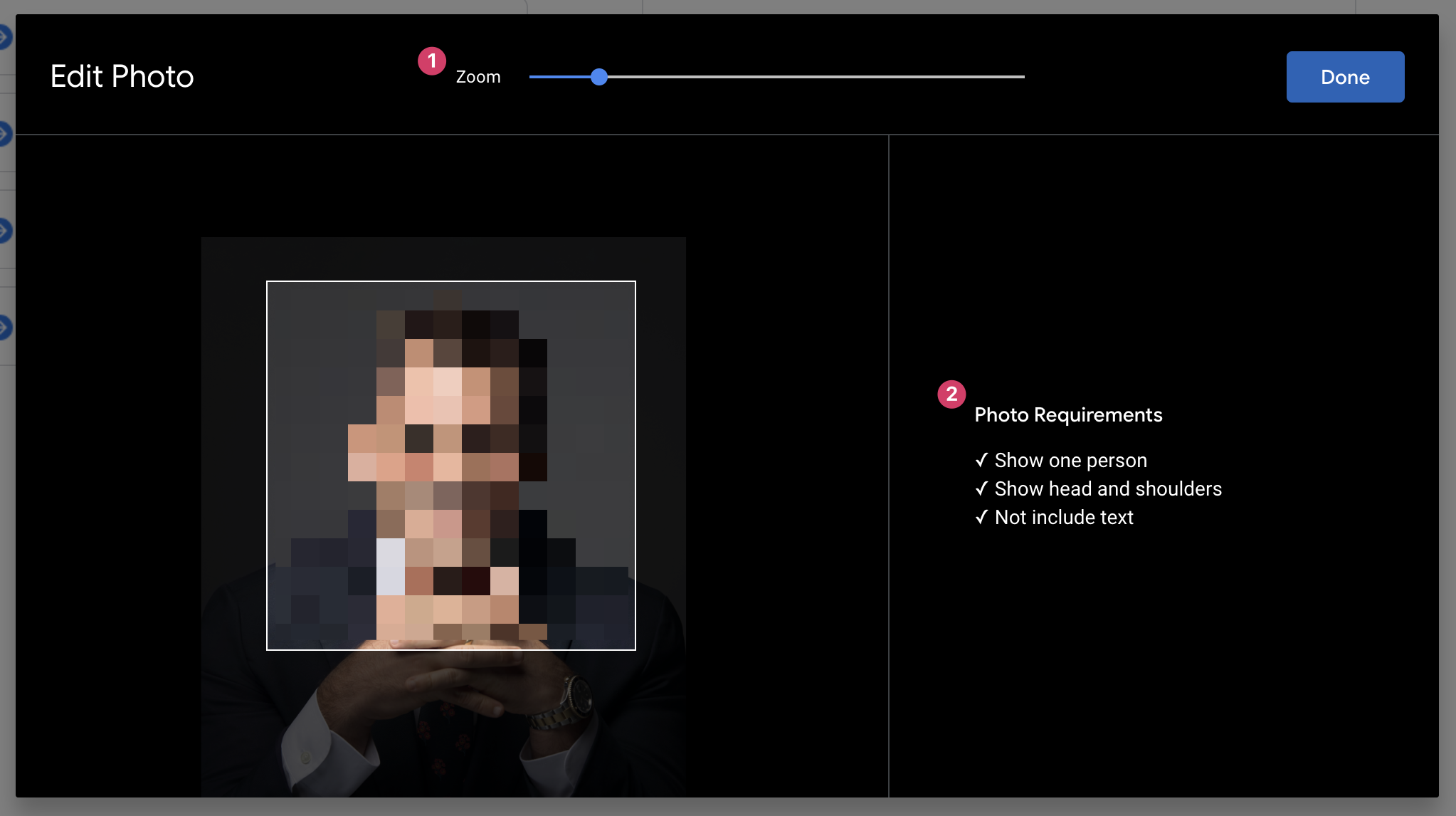Viewport: 1456px width, 816px height.
Task: Click the red badge numbered 1
Action: click(x=431, y=61)
